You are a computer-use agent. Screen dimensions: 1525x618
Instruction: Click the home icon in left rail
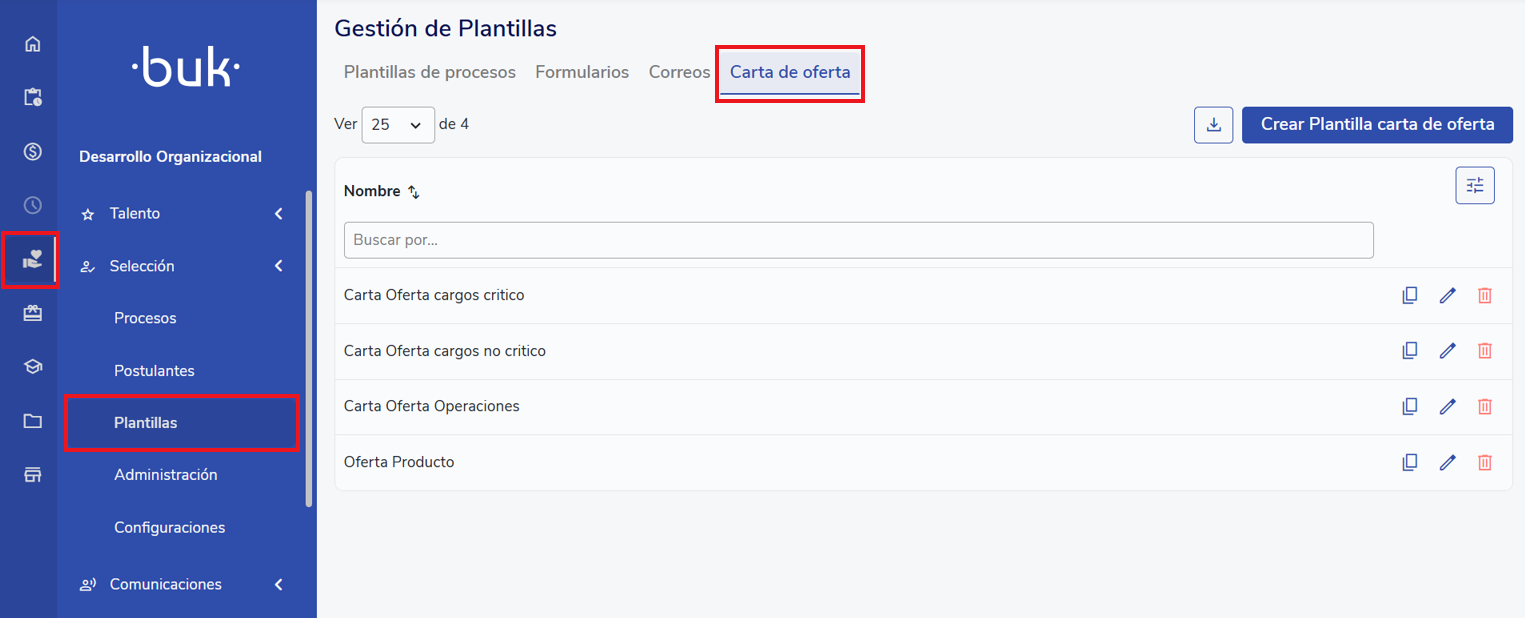coord(33,44)
